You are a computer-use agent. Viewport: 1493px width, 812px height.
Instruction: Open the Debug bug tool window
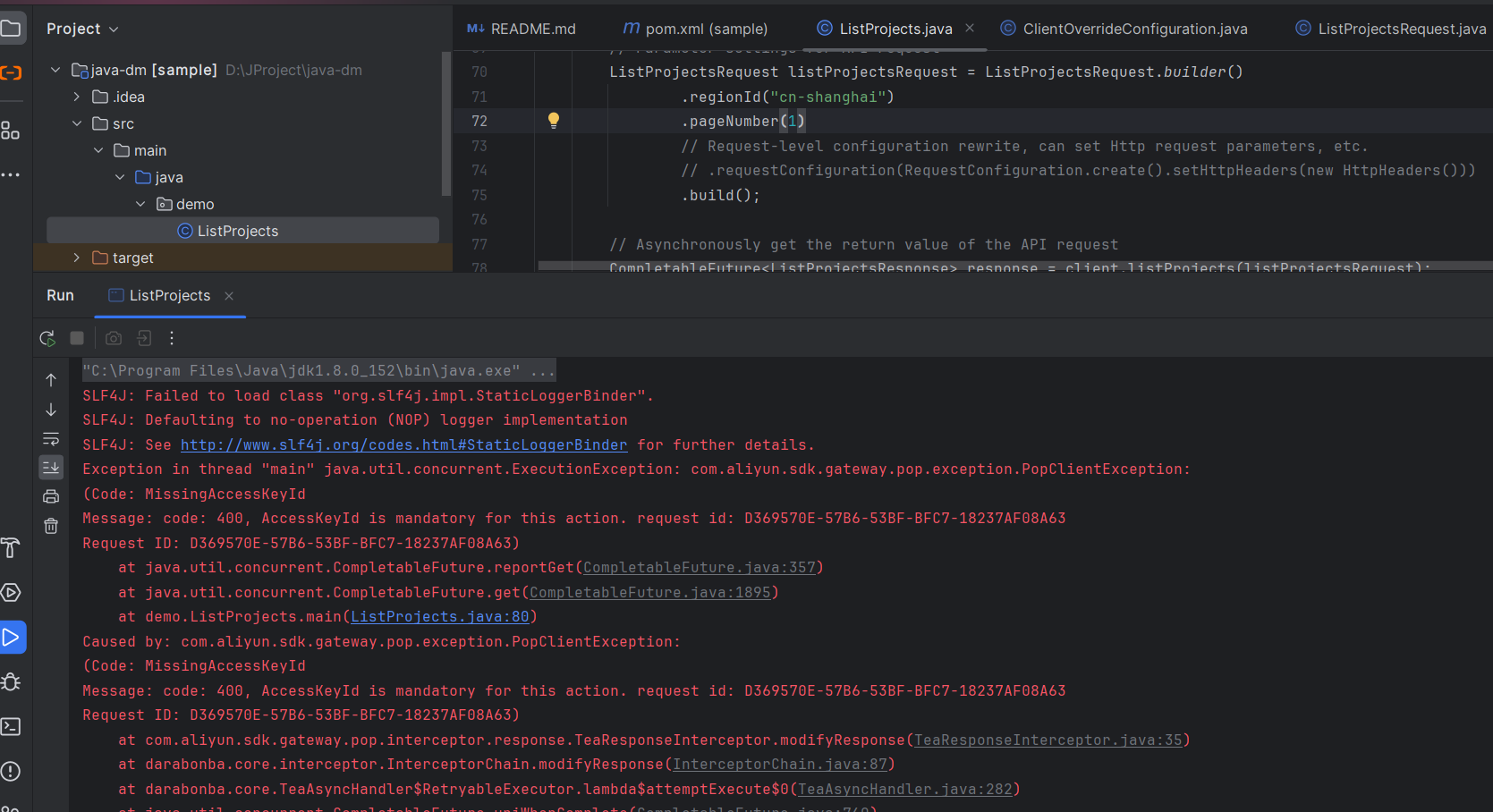(x=11, y=682)
